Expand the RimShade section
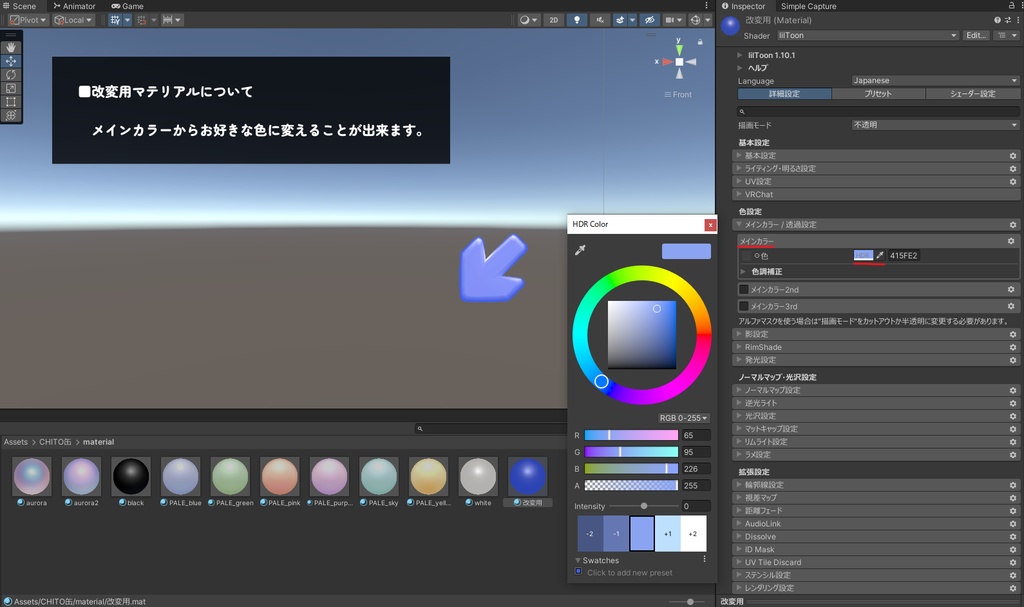 pyautogui.click(x=876, y=347)
